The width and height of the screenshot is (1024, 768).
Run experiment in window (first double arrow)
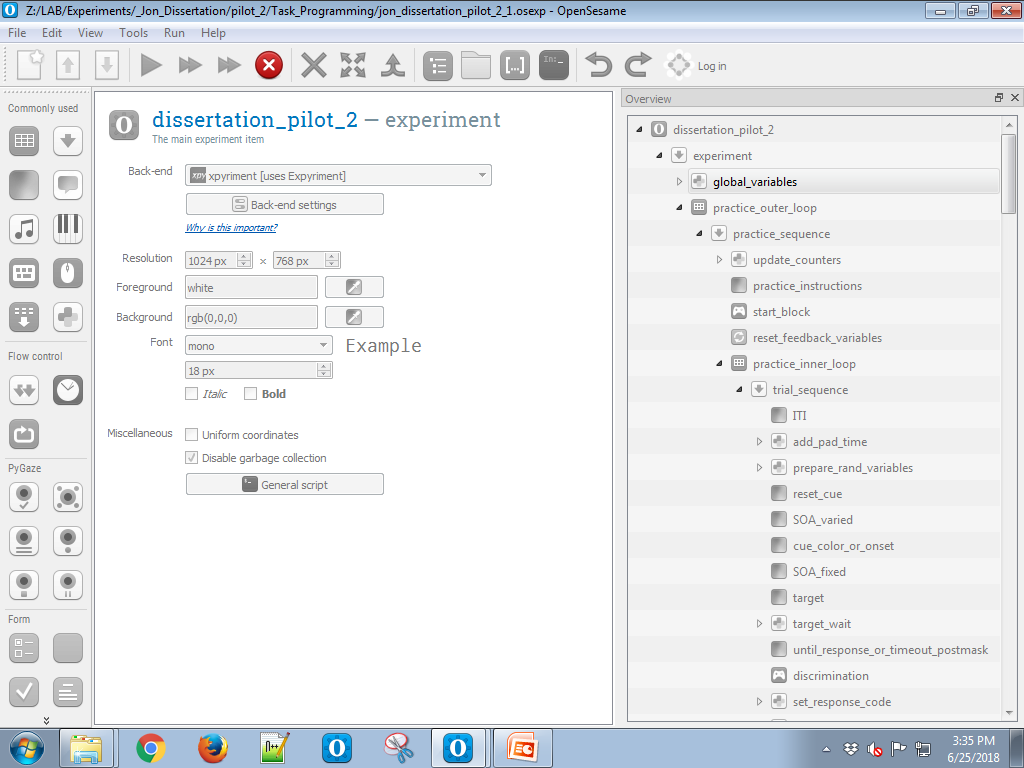click(190, 65)
